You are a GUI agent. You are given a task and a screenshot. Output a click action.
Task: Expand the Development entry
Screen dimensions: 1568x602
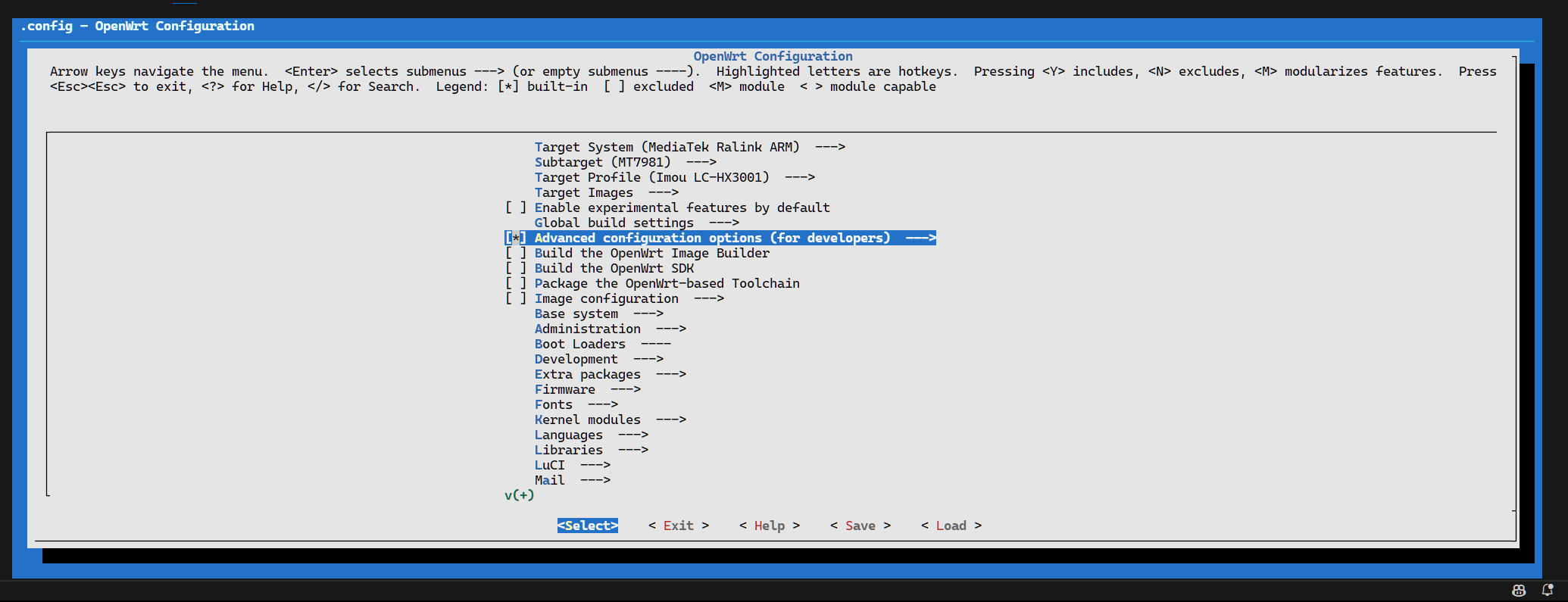click(x=598, y=359)
